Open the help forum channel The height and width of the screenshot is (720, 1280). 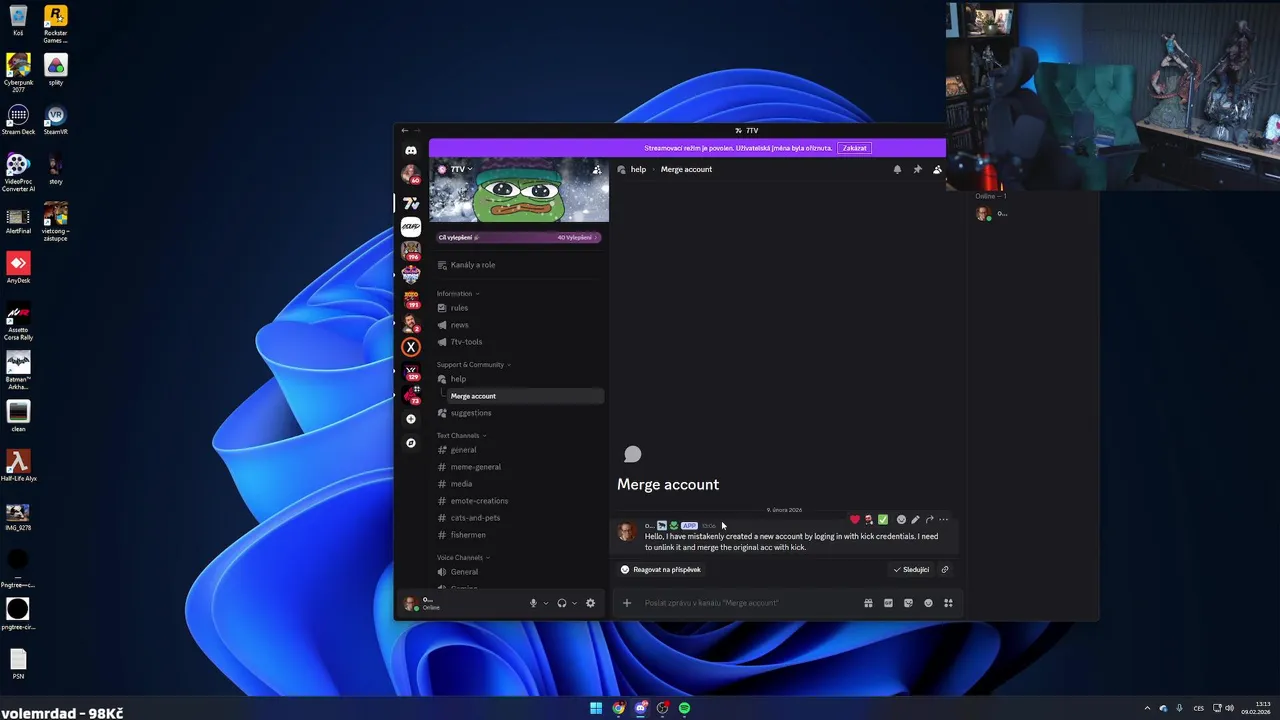[519, 379]
